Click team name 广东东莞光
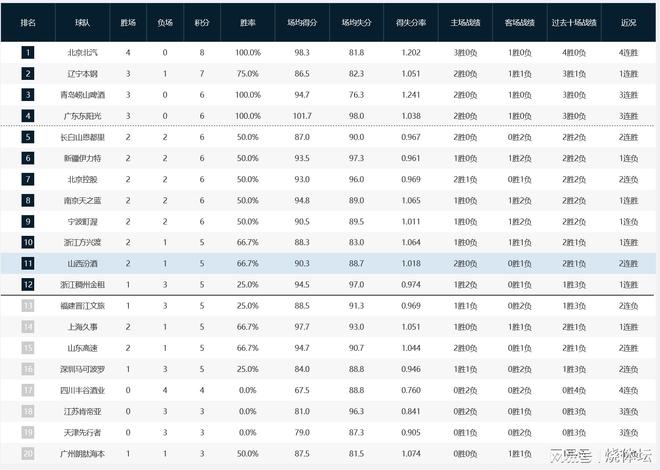Screen dimensions: 660x470 click(x=84, y=115)
